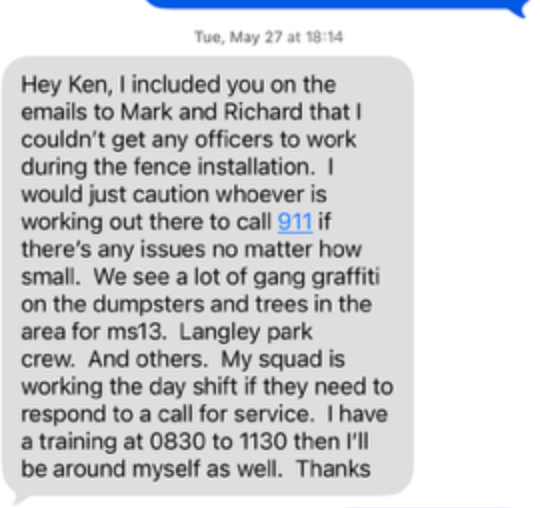Click the time "0830" in the message

178,442
